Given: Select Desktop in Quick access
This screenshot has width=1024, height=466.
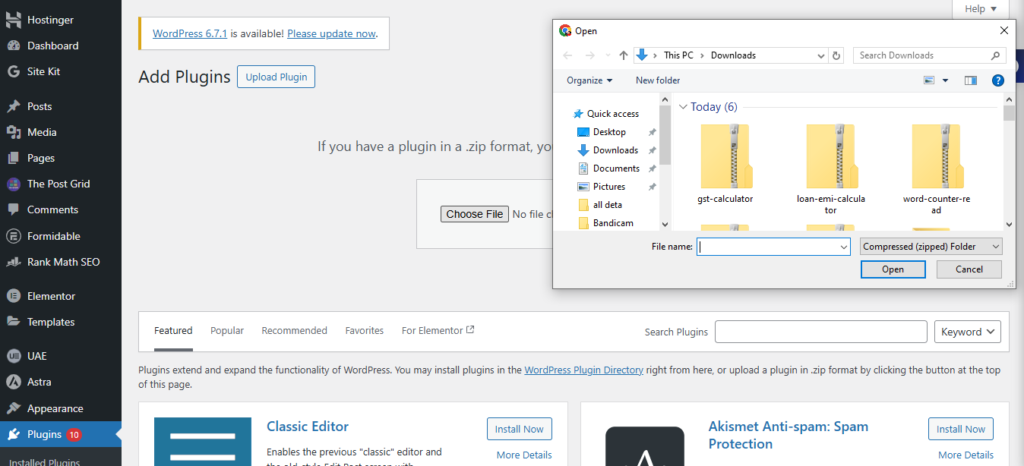Looking at the screenshot, I should tap(609, 132).
